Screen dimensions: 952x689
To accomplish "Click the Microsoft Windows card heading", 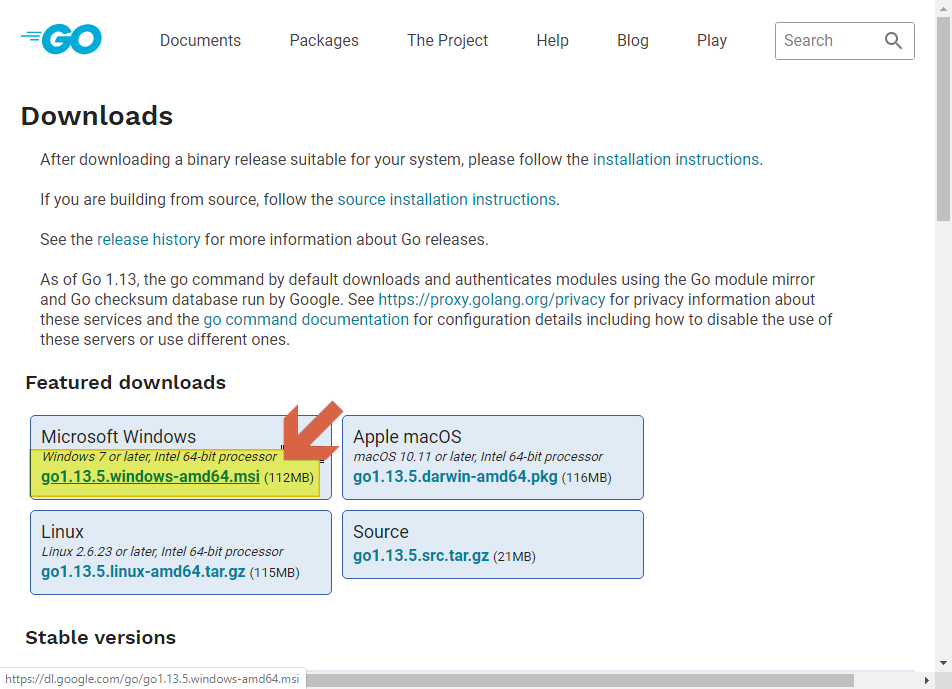I will pyautogui.click(x=118, y=436).
